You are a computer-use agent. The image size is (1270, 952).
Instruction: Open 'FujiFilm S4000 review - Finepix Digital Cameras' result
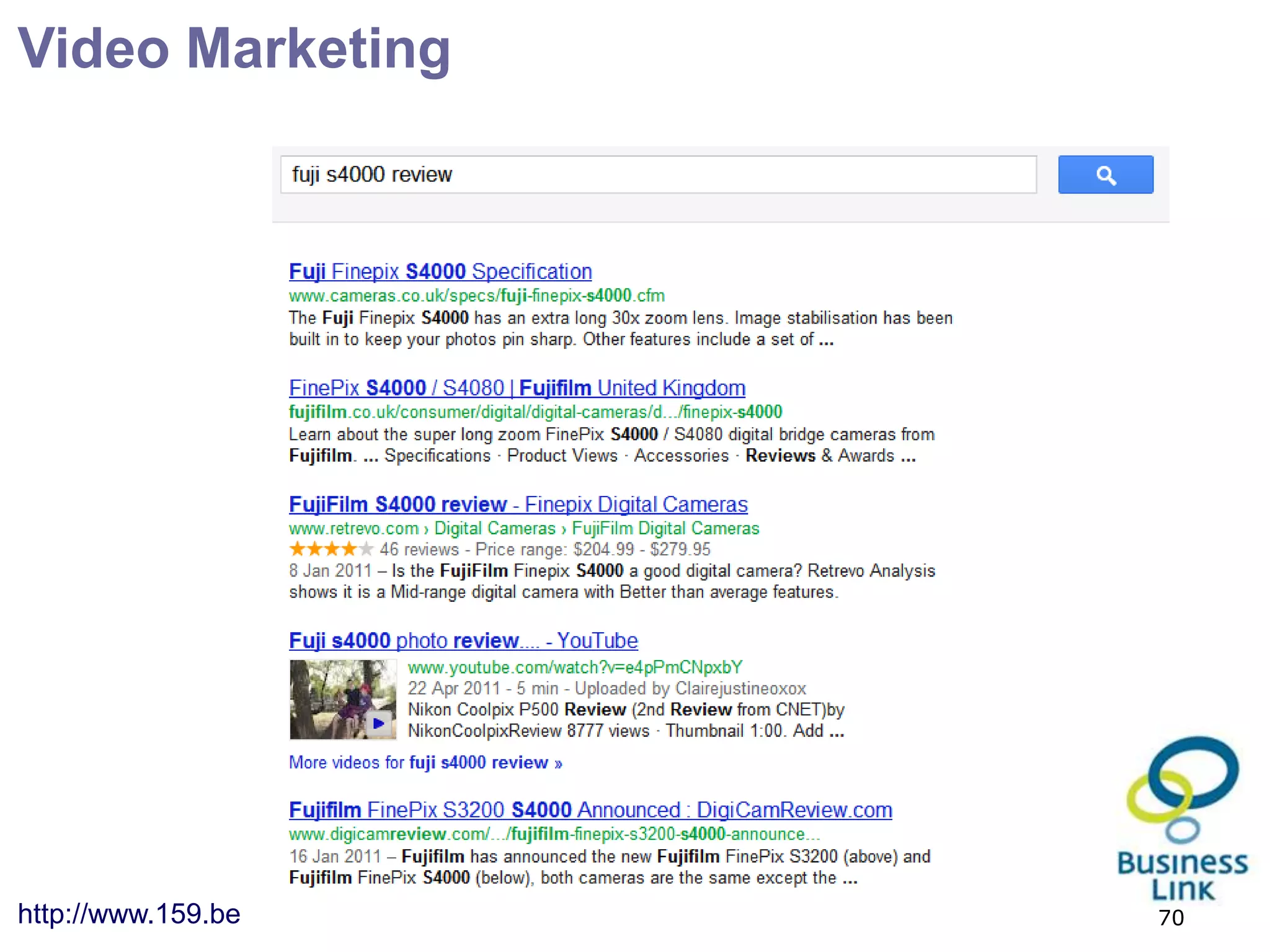[518, 505]
